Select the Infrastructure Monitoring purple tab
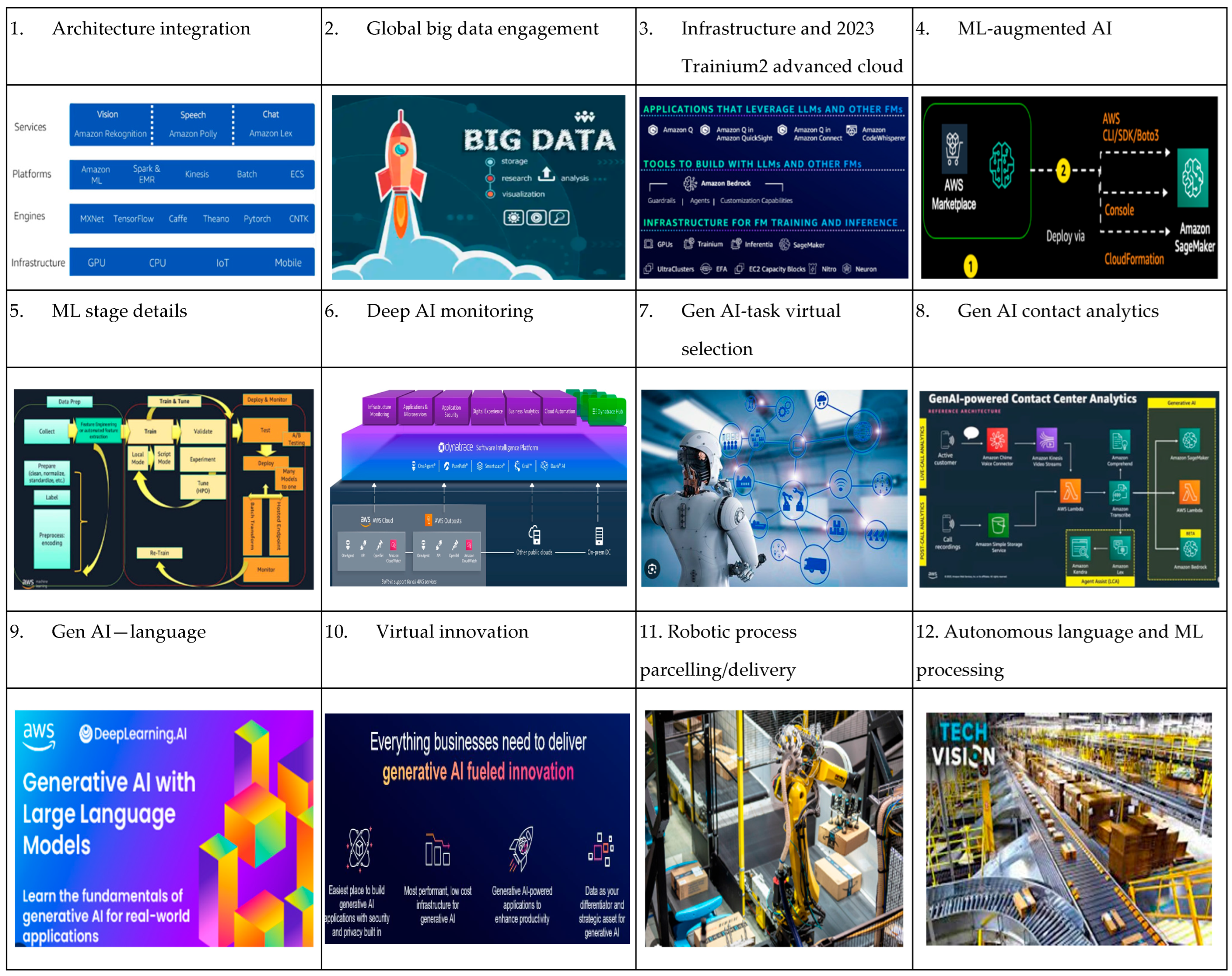The width and height of the screenshot is (1232, 976). (379, 411)
